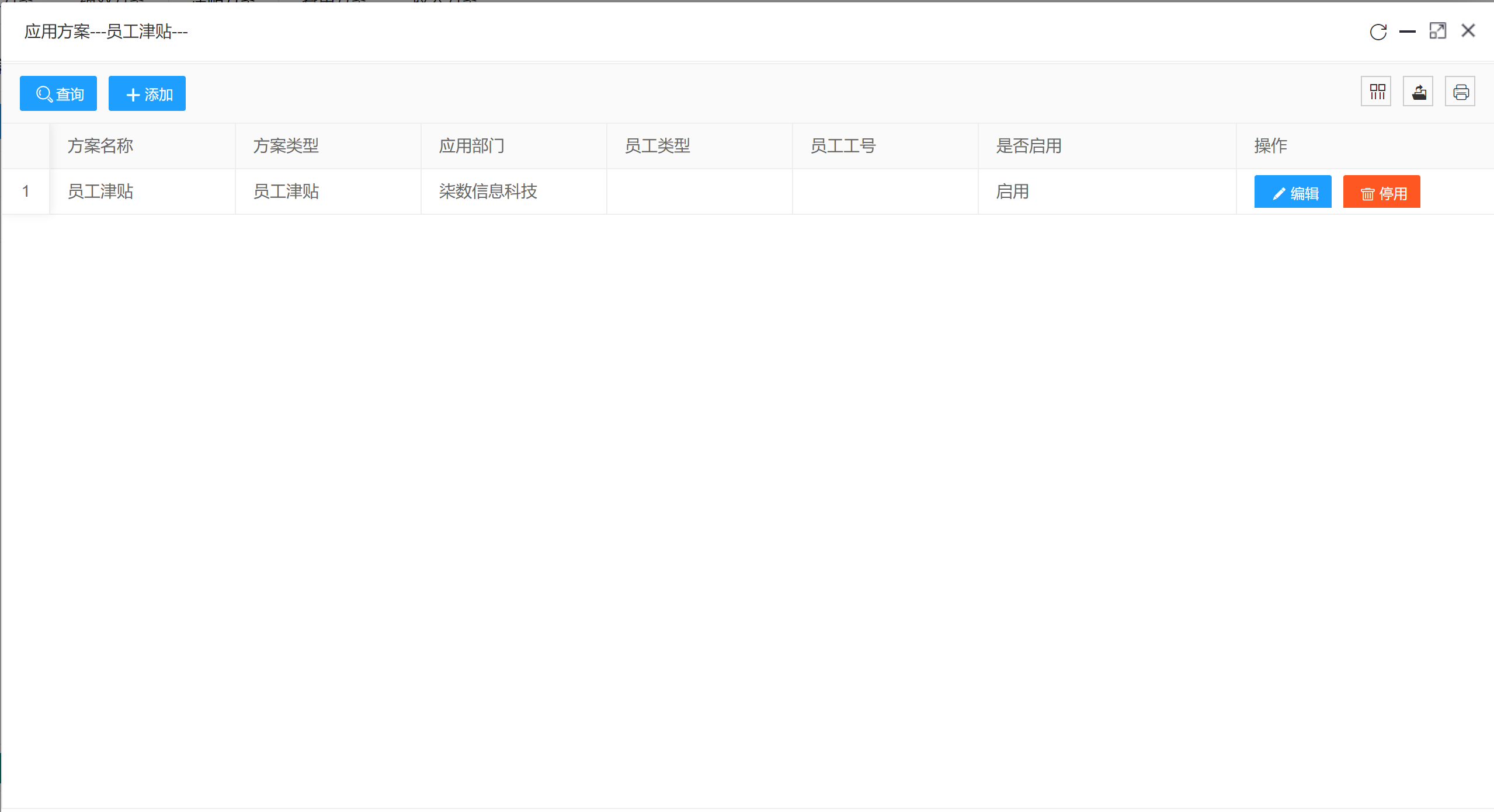This screenshot has width=1494, height=812.
Task: Click the 方案类型 column header
Action: (286, 146)
